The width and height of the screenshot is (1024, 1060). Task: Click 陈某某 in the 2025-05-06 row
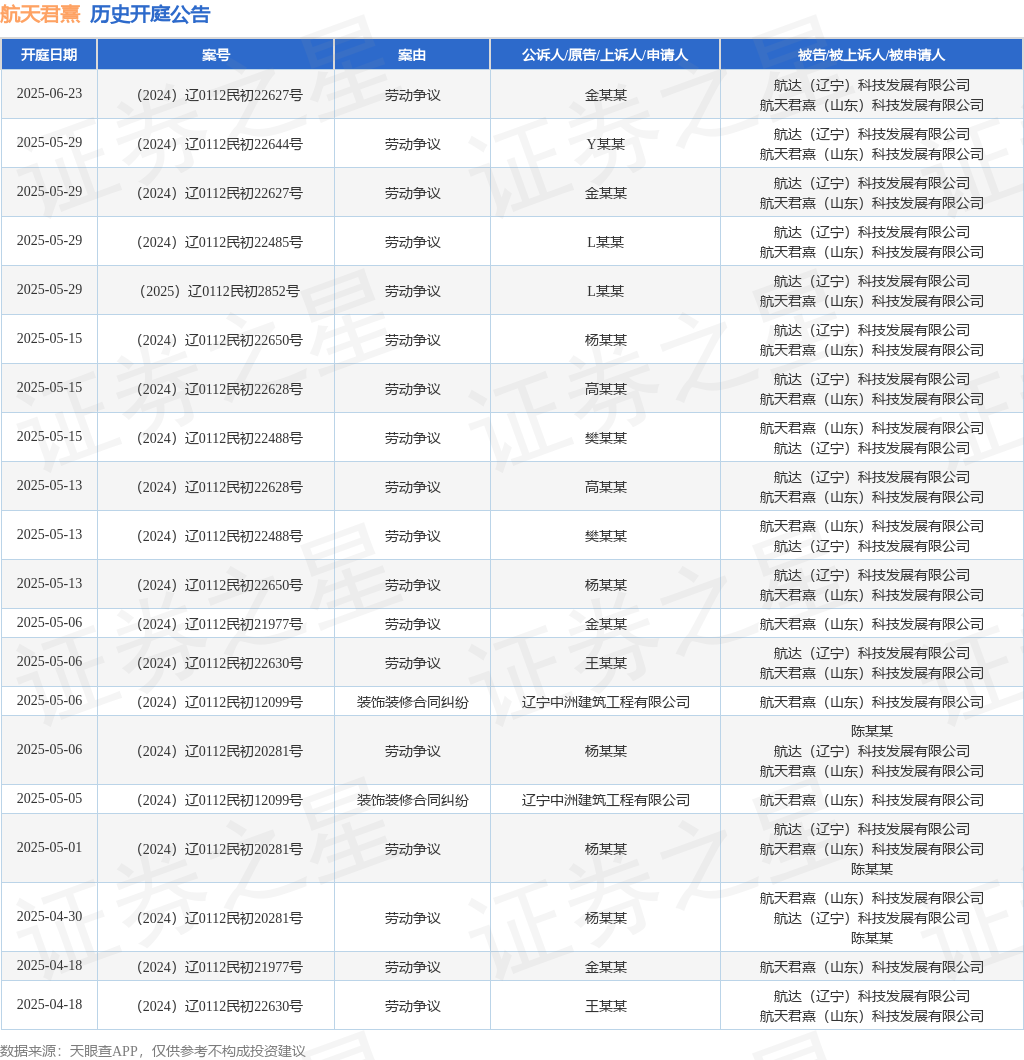pyautogui.click(x=872, y=731)
